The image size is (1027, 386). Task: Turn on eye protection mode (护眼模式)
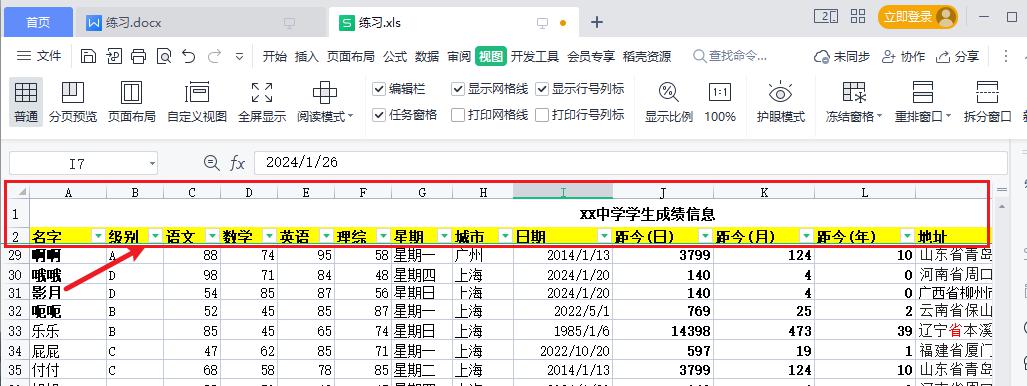click(x=780, y=102)
